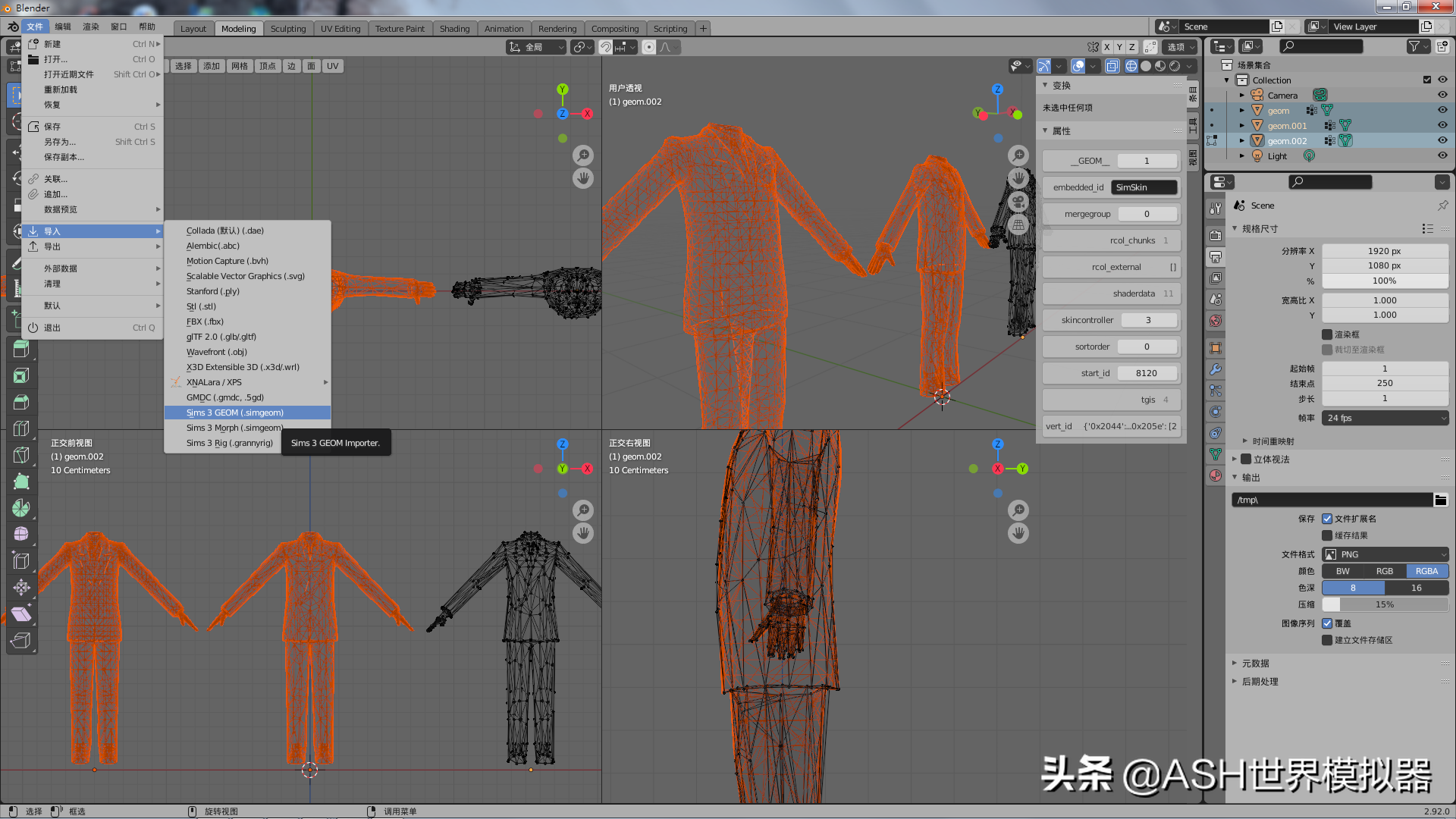Adjust the resolution percentage 100% slider

tap(1385, 281)
